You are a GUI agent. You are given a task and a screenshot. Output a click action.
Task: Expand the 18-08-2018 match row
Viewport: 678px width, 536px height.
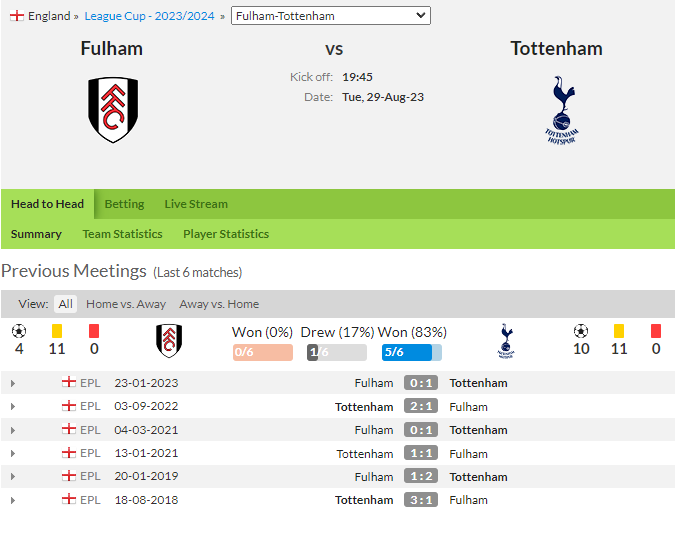point(13,501)
